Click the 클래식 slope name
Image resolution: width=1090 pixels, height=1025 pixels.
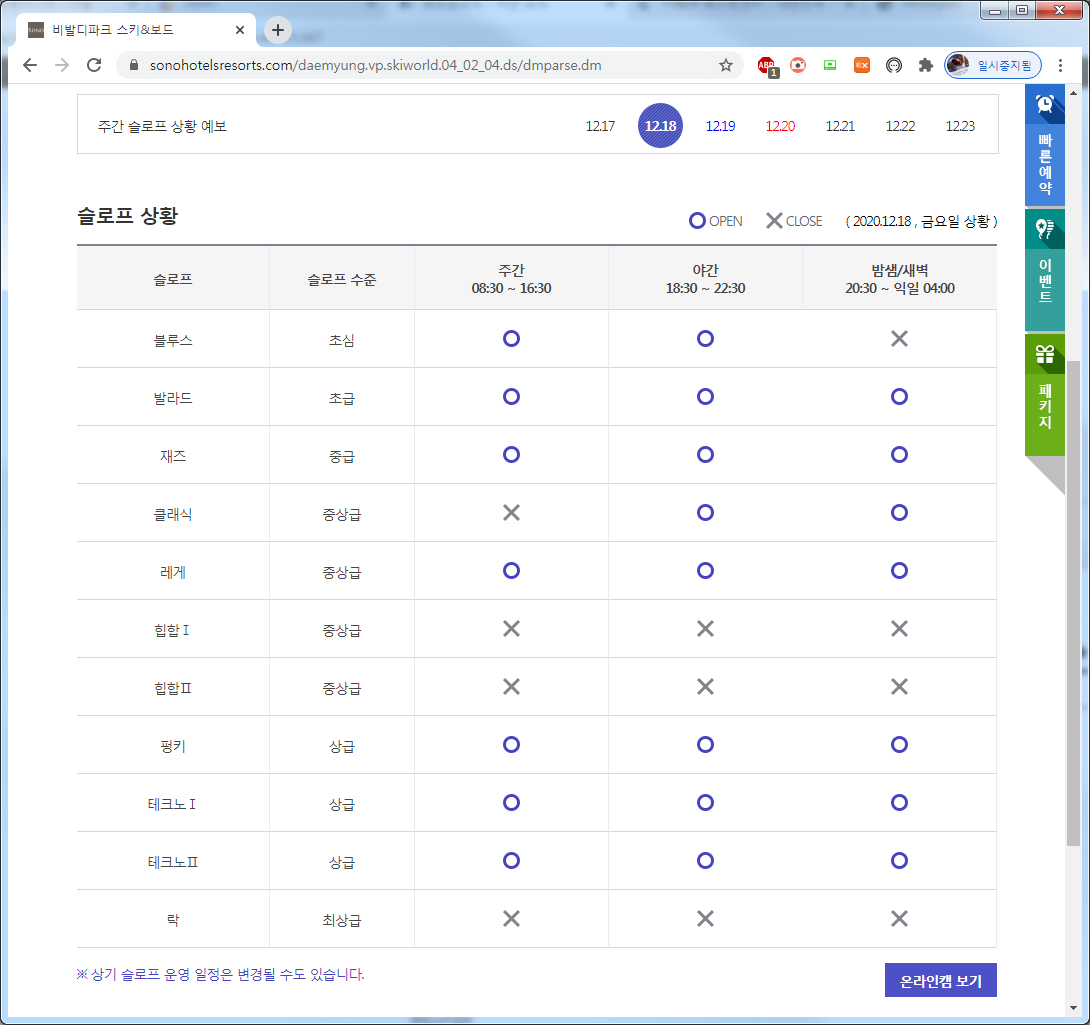pyautogui.click(x=173, y=515)
